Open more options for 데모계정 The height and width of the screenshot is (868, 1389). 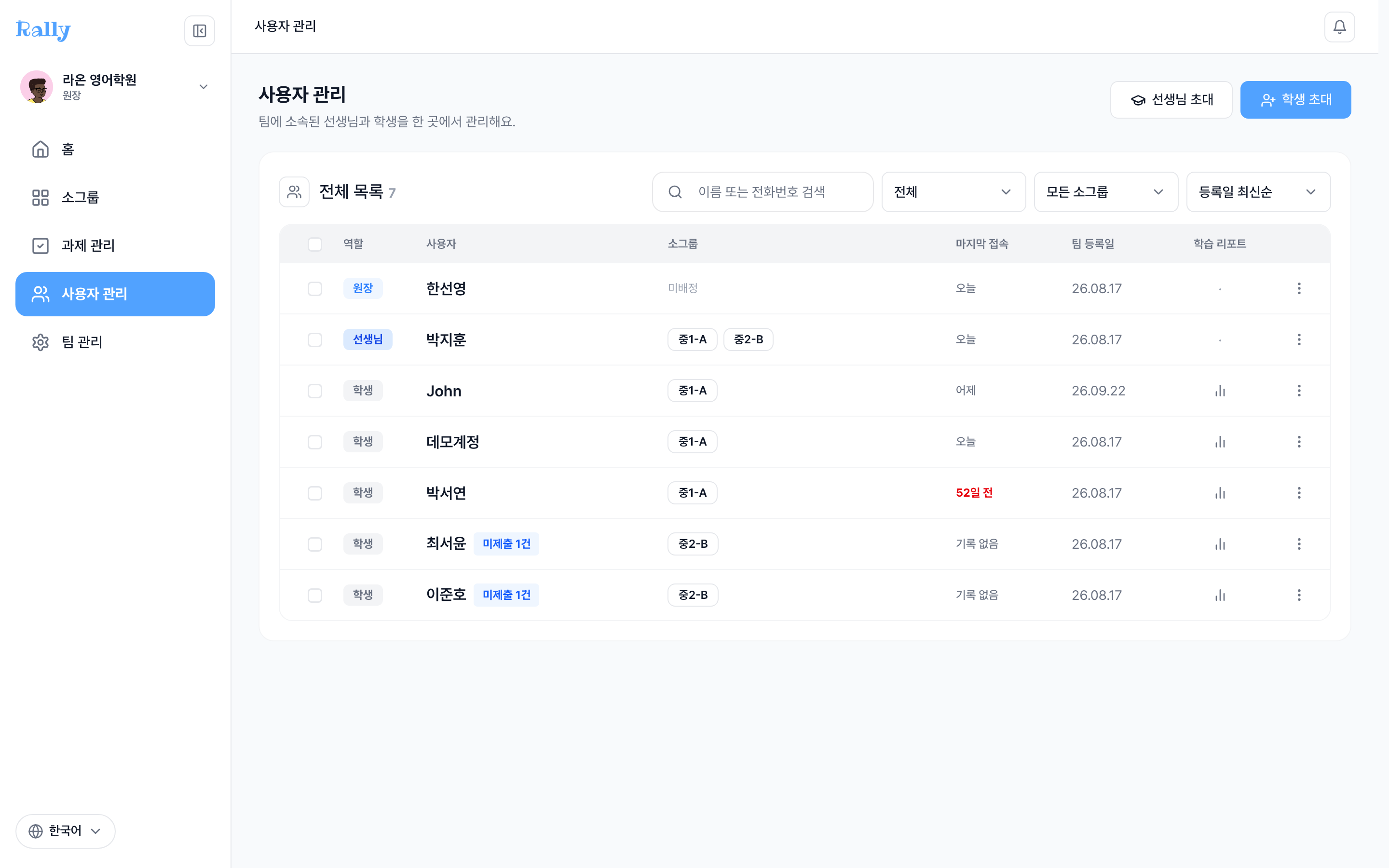pyautogui.click(x=1299, y=441)
